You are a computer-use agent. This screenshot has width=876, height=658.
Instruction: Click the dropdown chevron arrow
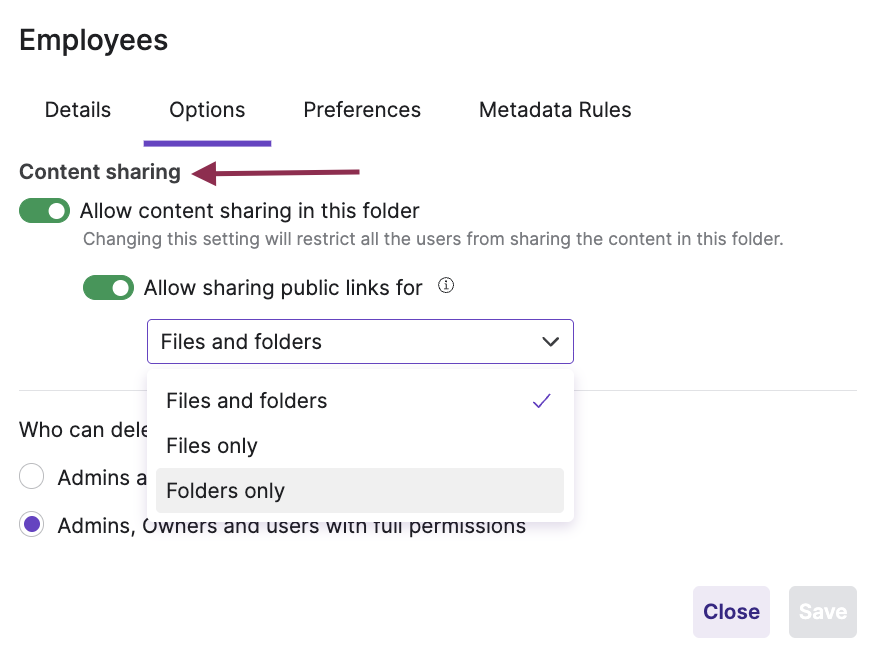click(x=550, y=341)
